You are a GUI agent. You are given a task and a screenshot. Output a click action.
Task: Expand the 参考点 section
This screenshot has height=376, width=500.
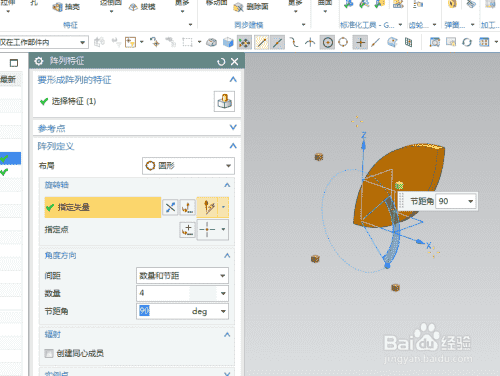coord(233,127)
